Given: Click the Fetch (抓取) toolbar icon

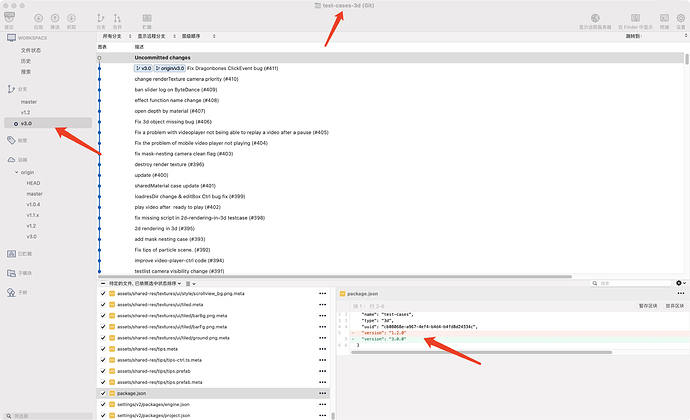Looking at the screenshot, I should point(71,18).
